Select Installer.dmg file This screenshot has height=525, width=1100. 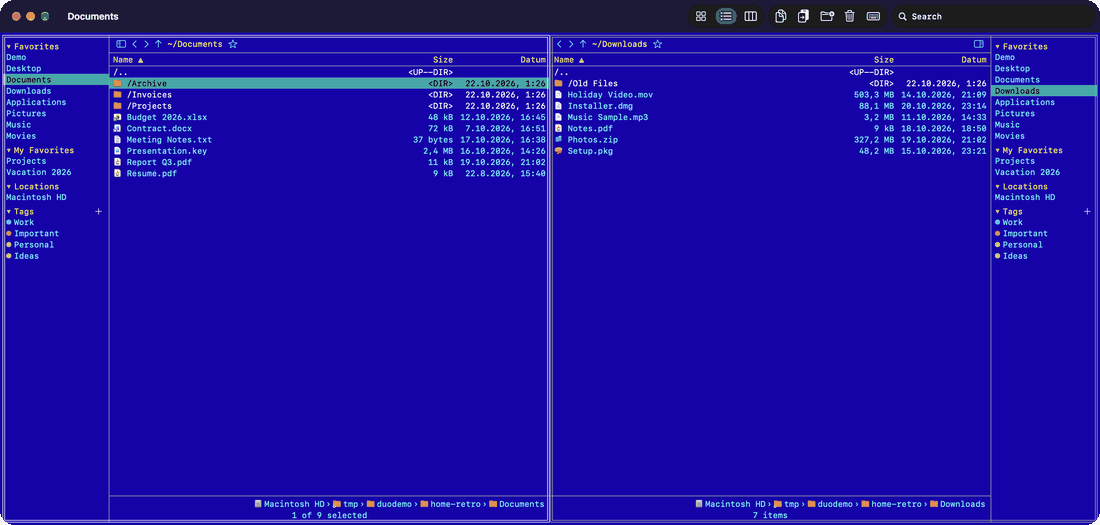770,106
